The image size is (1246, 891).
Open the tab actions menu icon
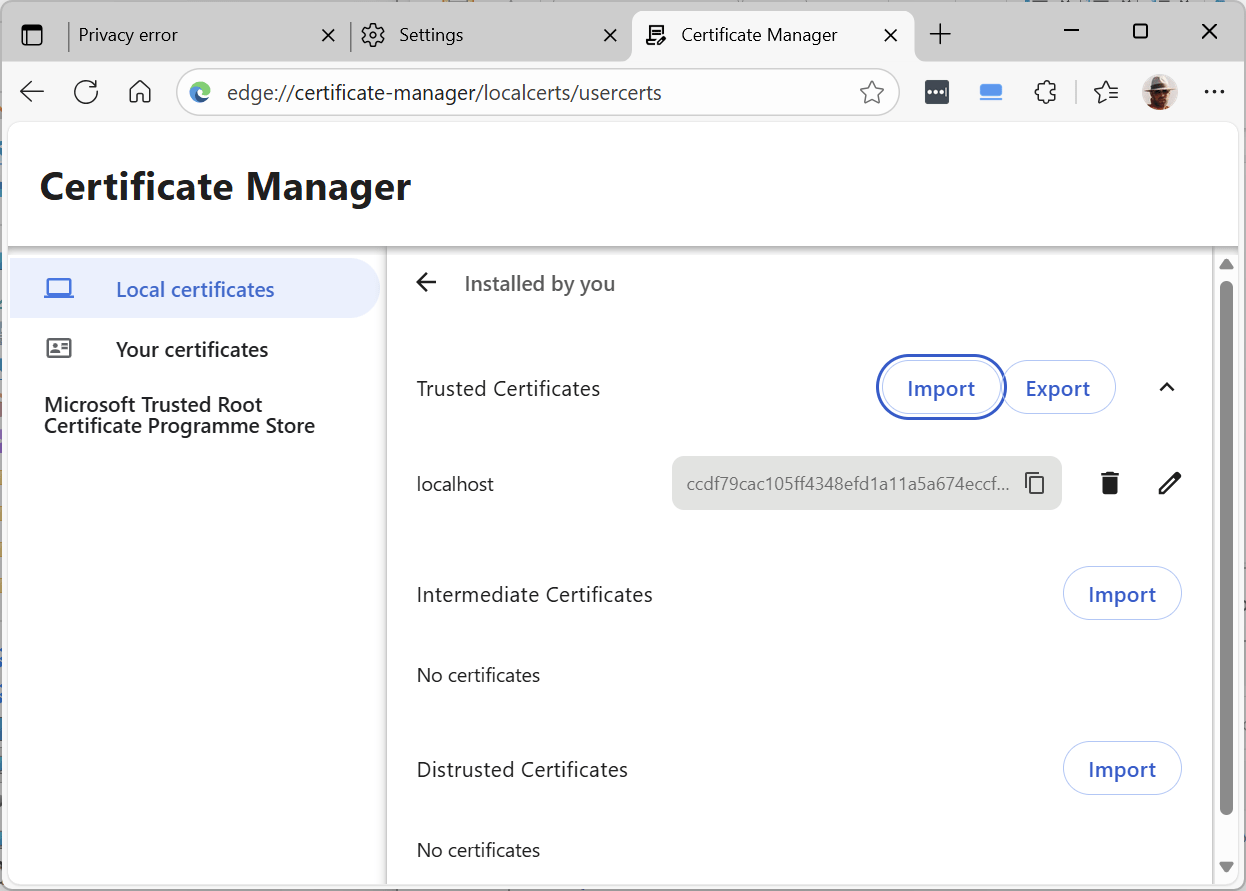click(x=33, y=35)
